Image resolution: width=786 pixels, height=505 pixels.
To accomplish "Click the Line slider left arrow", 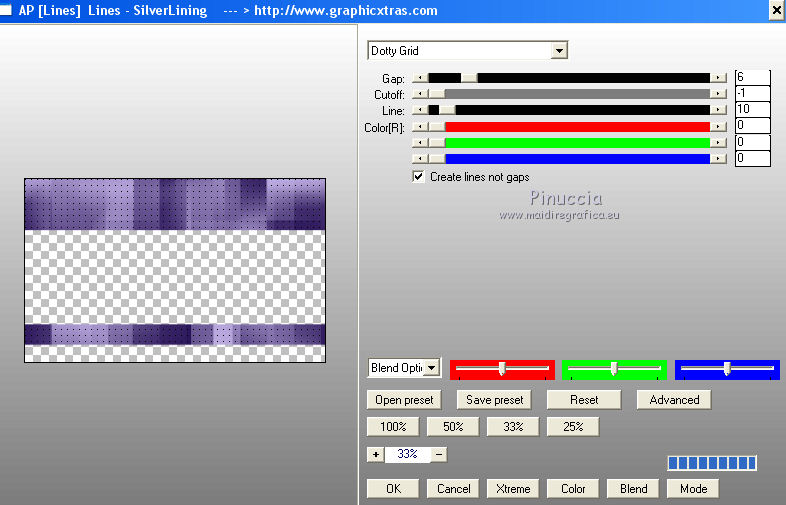I will coord(420,110).
